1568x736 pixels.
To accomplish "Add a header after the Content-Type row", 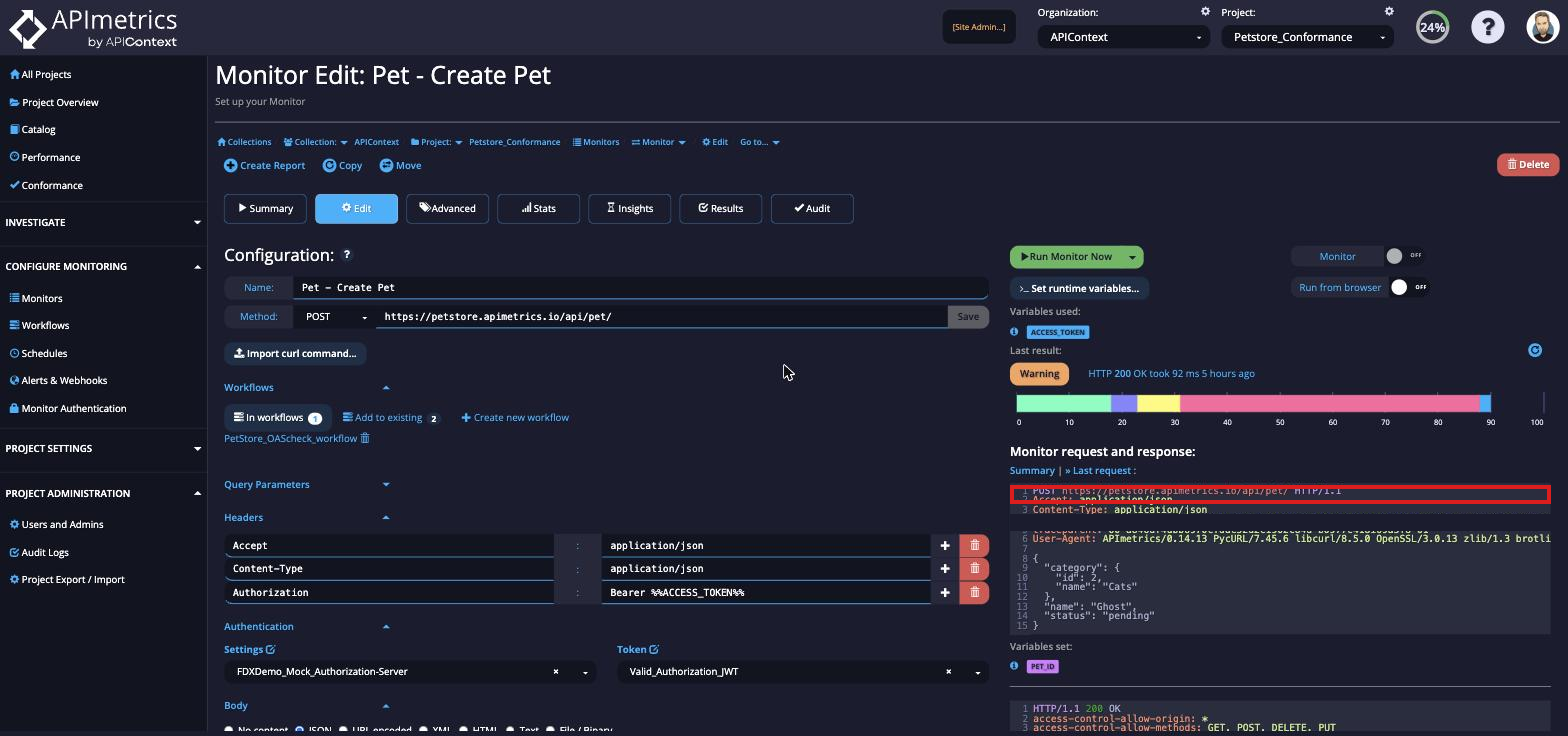I will [945, 568].
